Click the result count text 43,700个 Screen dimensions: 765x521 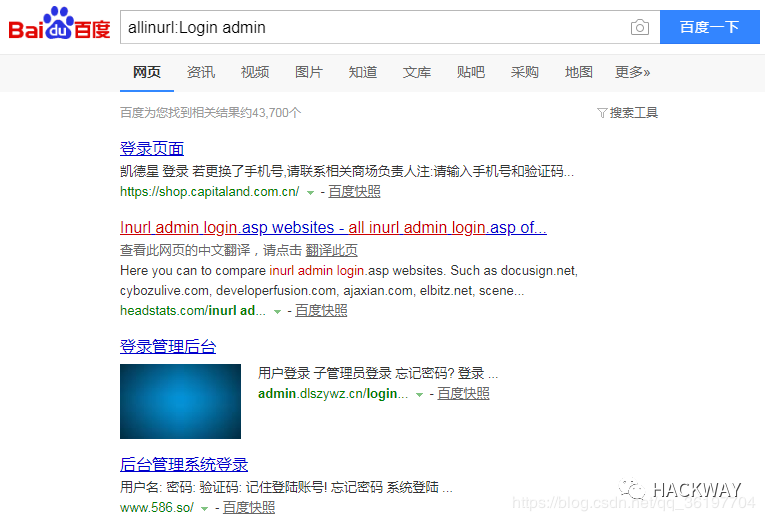pyautogui.click(x=277, y=113)
